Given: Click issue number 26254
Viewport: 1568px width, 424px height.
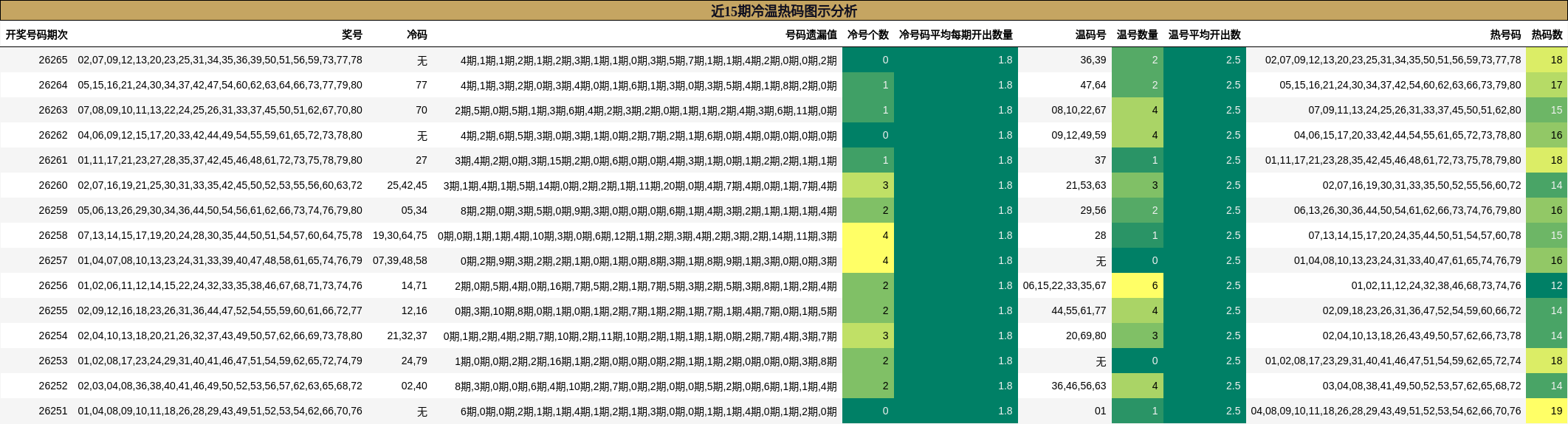Looking at the screenshot, I should (53, 336).
